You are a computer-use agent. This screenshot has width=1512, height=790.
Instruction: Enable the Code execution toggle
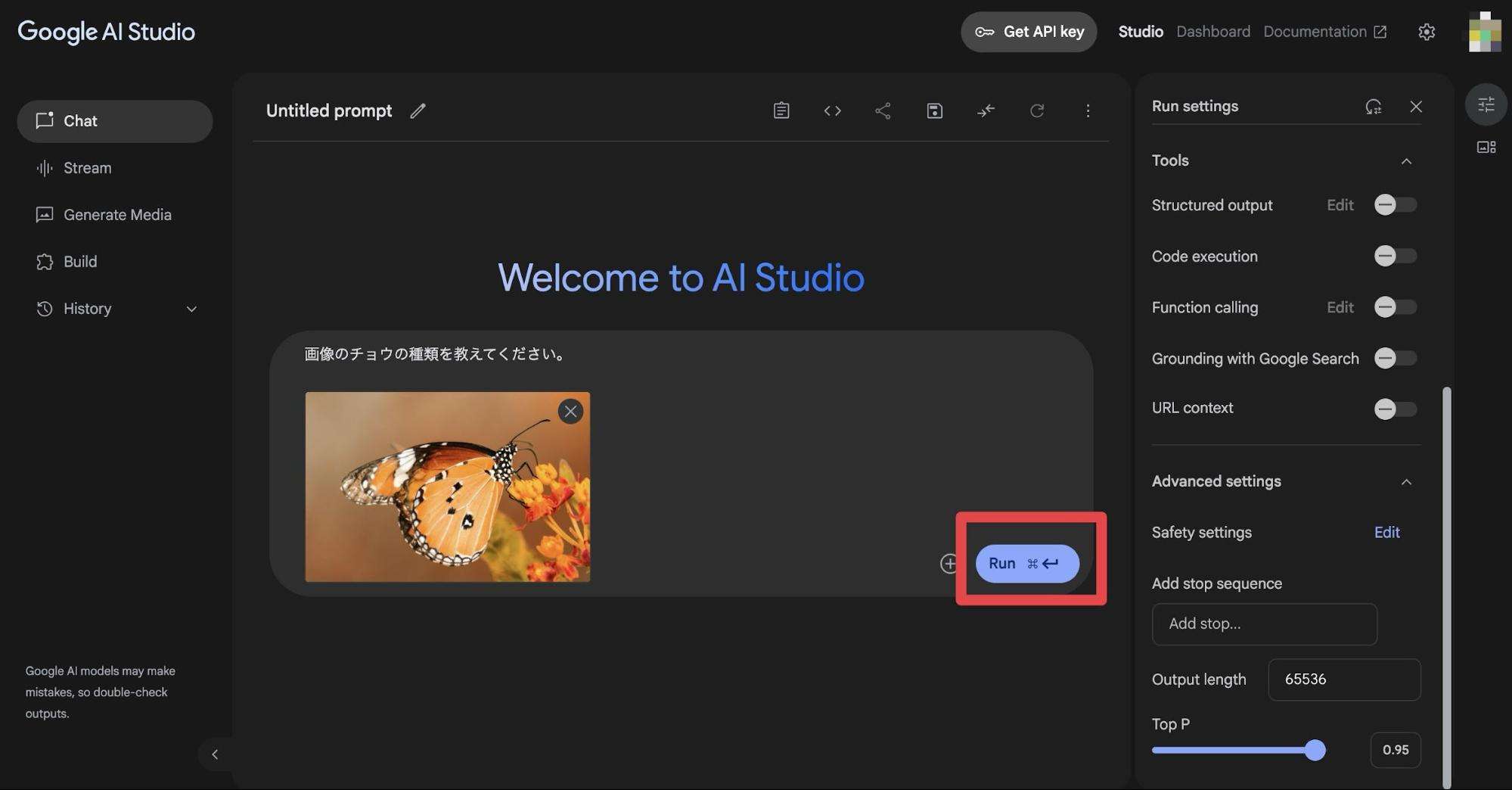point(1395,256)
